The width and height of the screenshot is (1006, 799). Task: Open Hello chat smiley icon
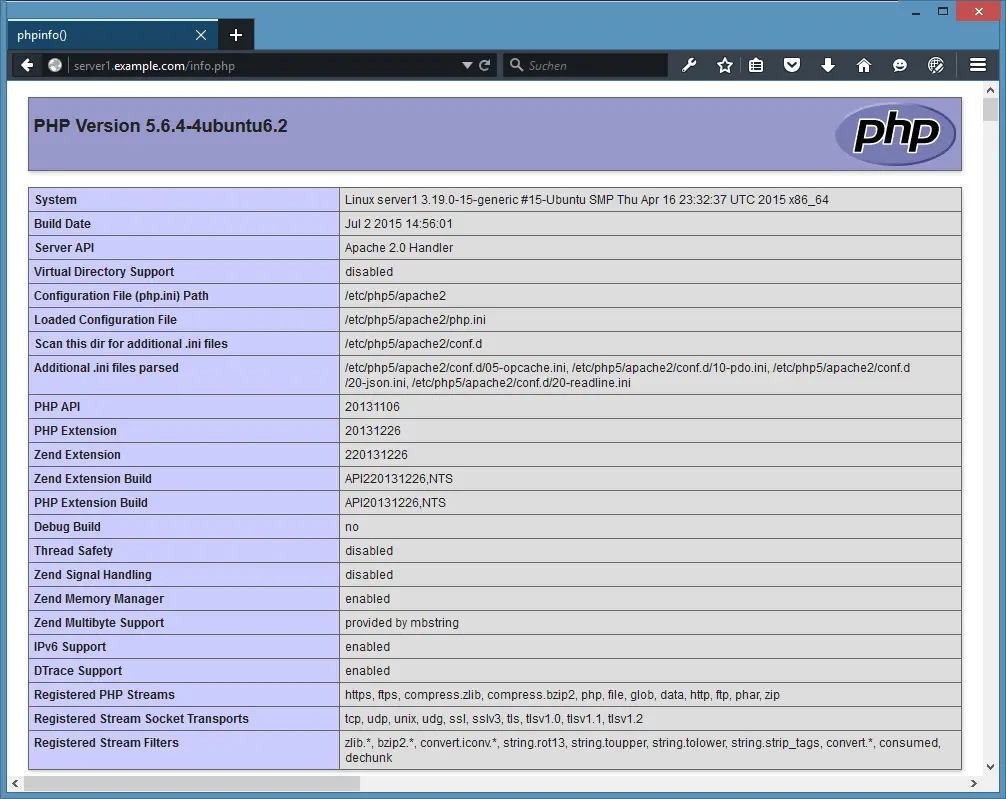[899, 65]
